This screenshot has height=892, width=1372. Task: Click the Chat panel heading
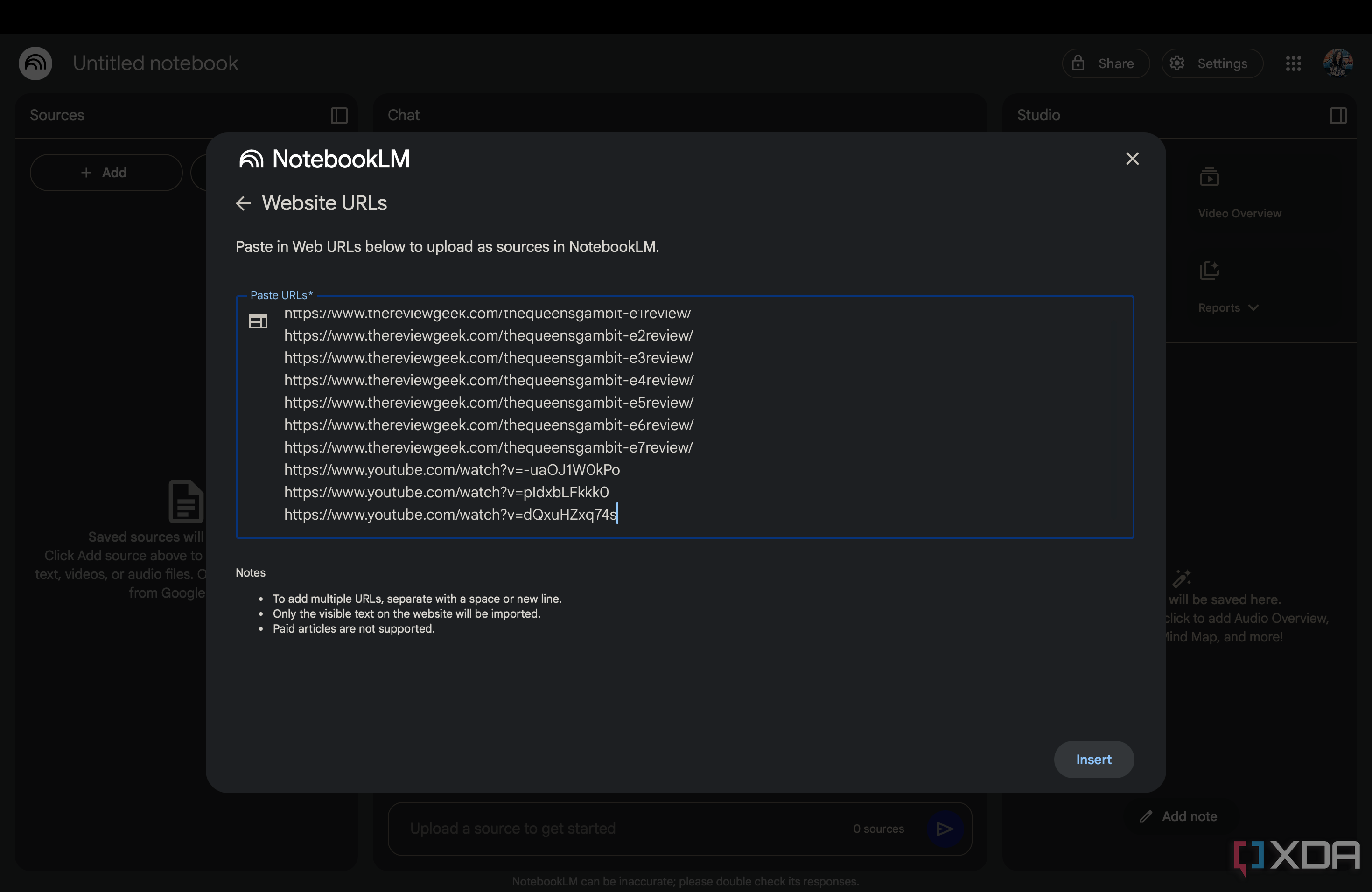(x=403, y=115)
